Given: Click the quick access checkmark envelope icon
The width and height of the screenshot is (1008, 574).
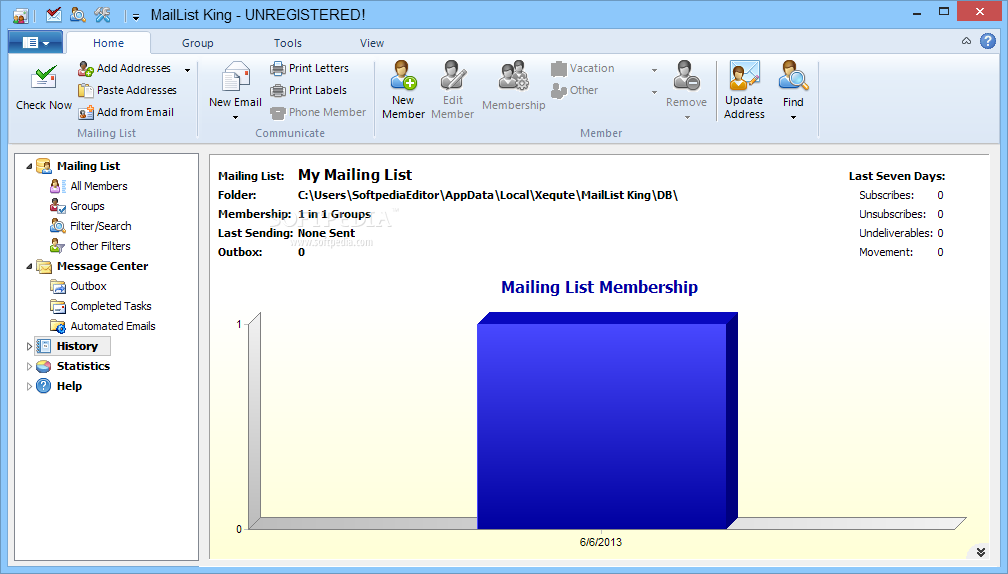Looking at the screenshot, I should (x=54, y=14).
